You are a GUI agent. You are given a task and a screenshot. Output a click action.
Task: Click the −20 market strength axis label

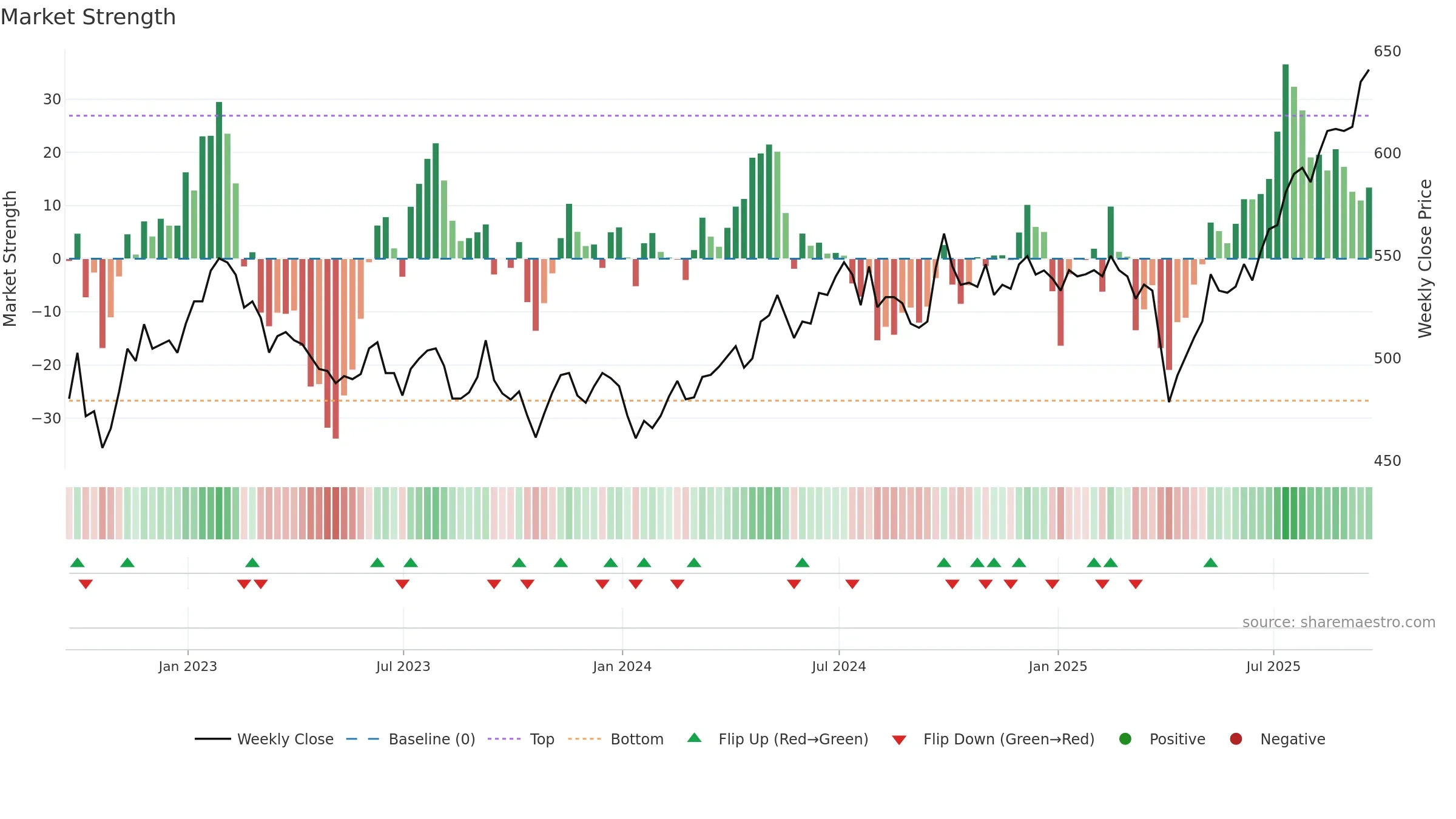(x=47, y=365)
